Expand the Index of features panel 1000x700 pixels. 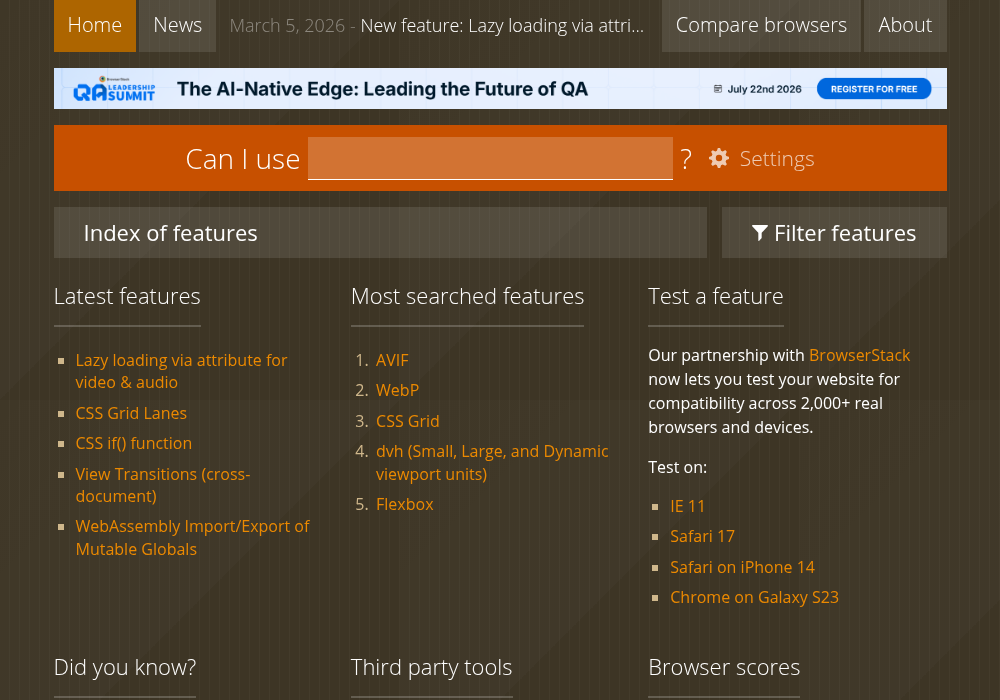[380, 233]
